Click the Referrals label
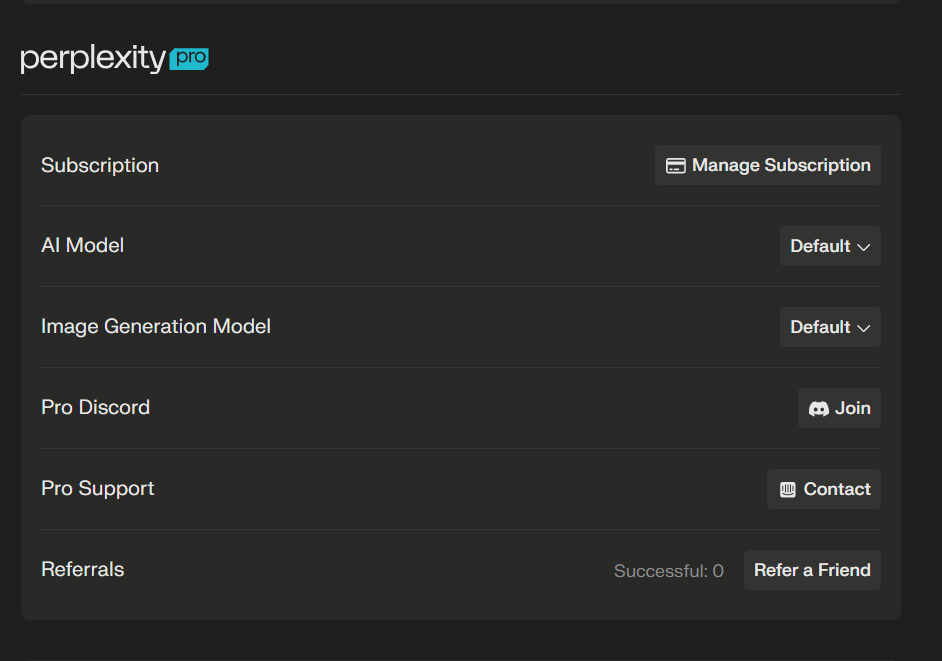This screenshot has width=942, height=661. coord(82,569)
